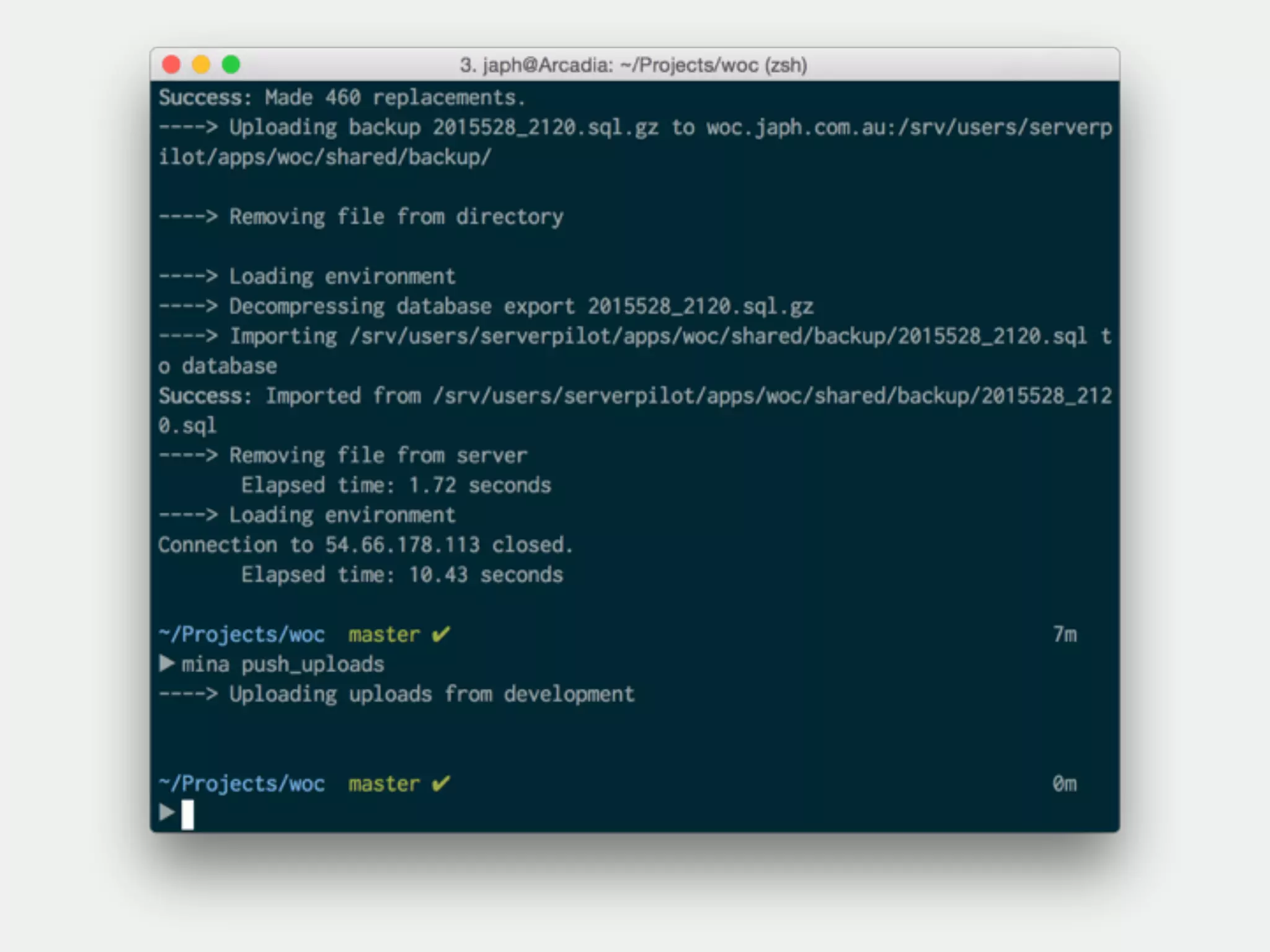The height and width of the screenshot is (952, 1270).
Task: Click 'Uploading uploads from development' line
Action: point(397,694)
